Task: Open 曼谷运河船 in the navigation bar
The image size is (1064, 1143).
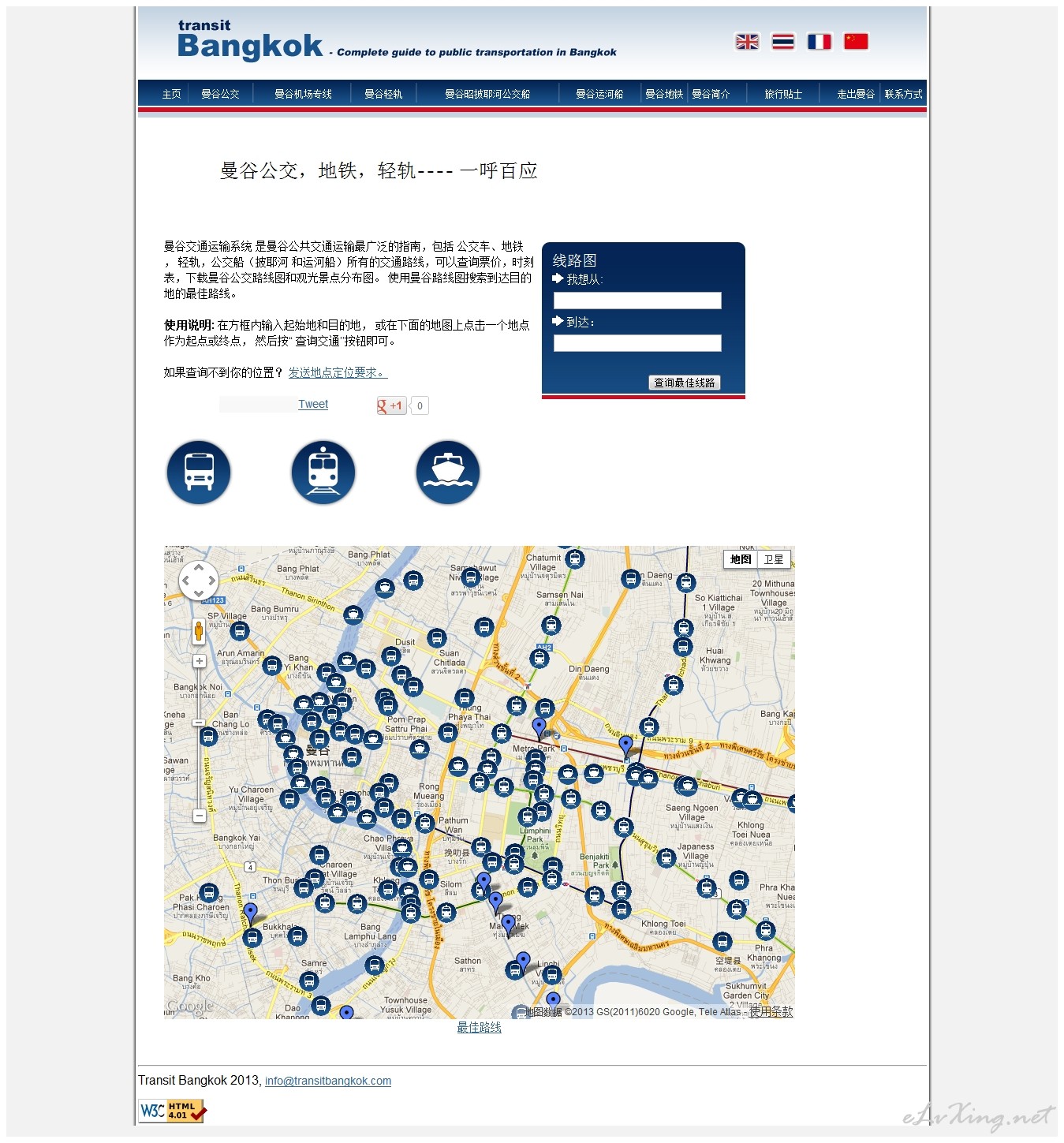Action: (x=599, y=94)
